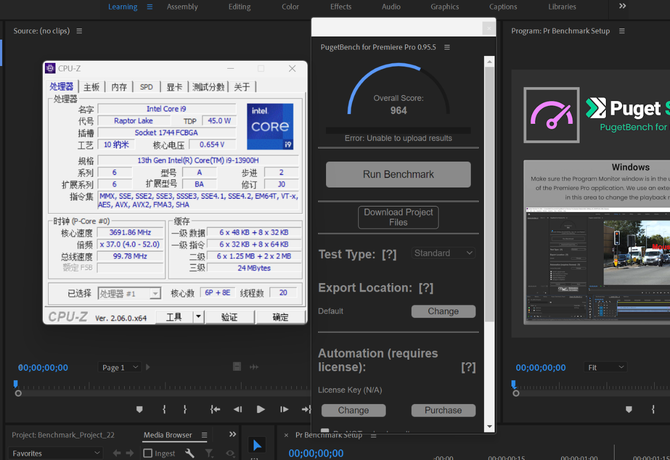
Task: Show hidden project panel tabs via the double-chevron
Action: [232, 434]
